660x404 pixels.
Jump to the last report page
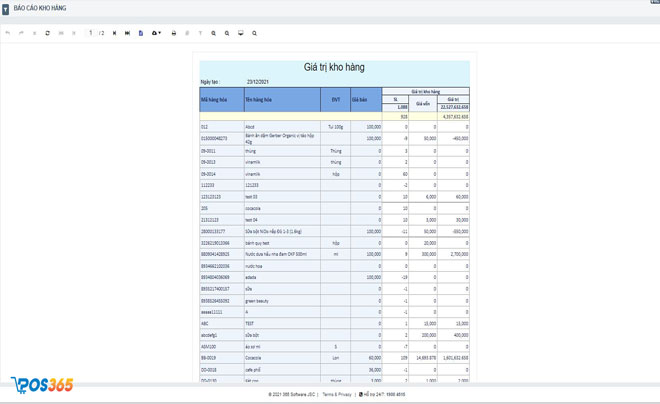tap(128, 33)
